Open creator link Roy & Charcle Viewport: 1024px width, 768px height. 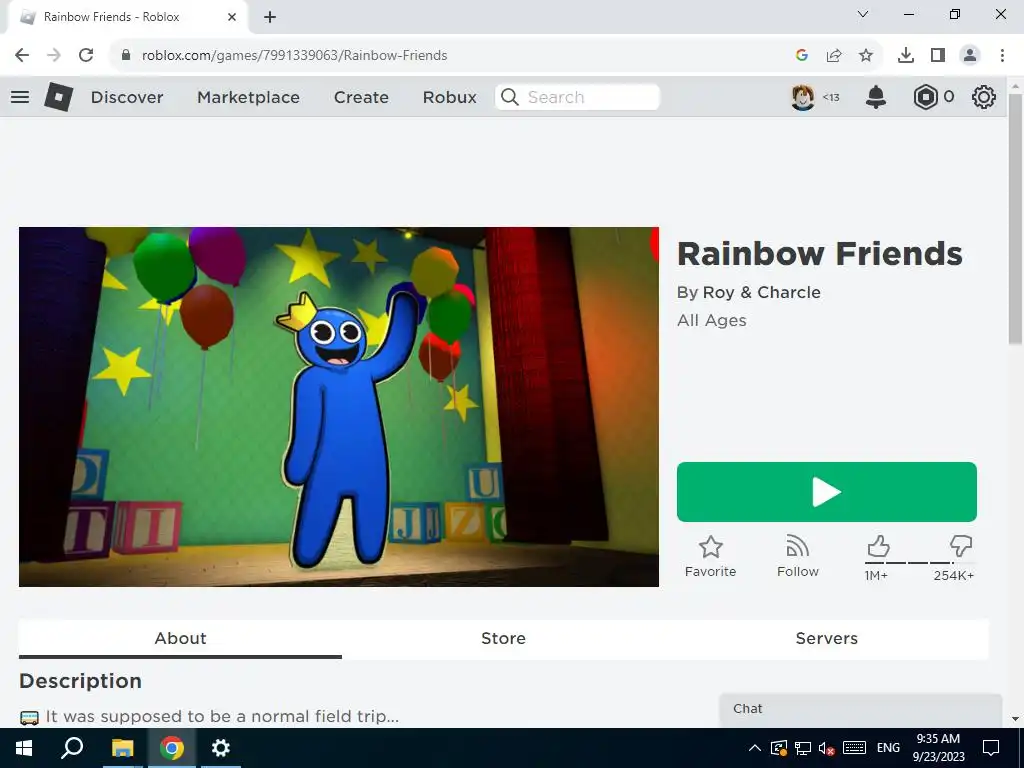click(x=761, y=293)
